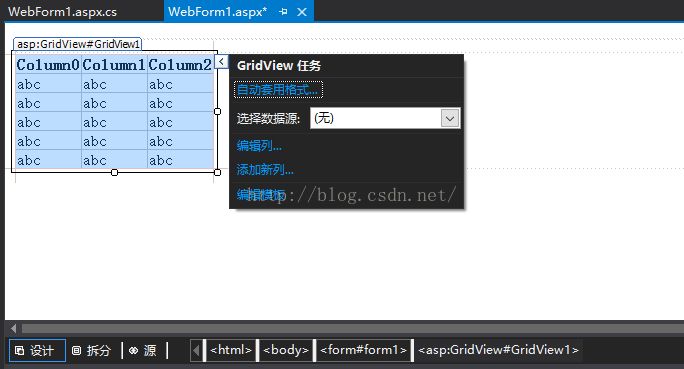
Task: Close the WebForm1.aspx tab
Action: click(302, 12)
